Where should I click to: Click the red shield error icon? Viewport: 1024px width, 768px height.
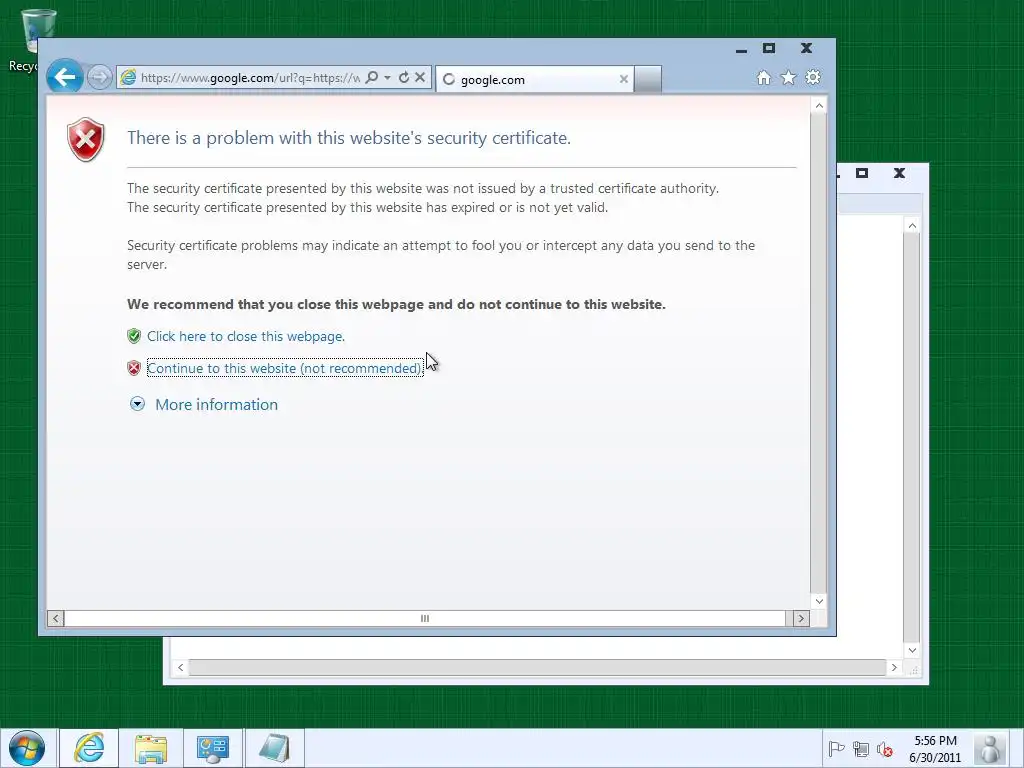click(86, 139)
